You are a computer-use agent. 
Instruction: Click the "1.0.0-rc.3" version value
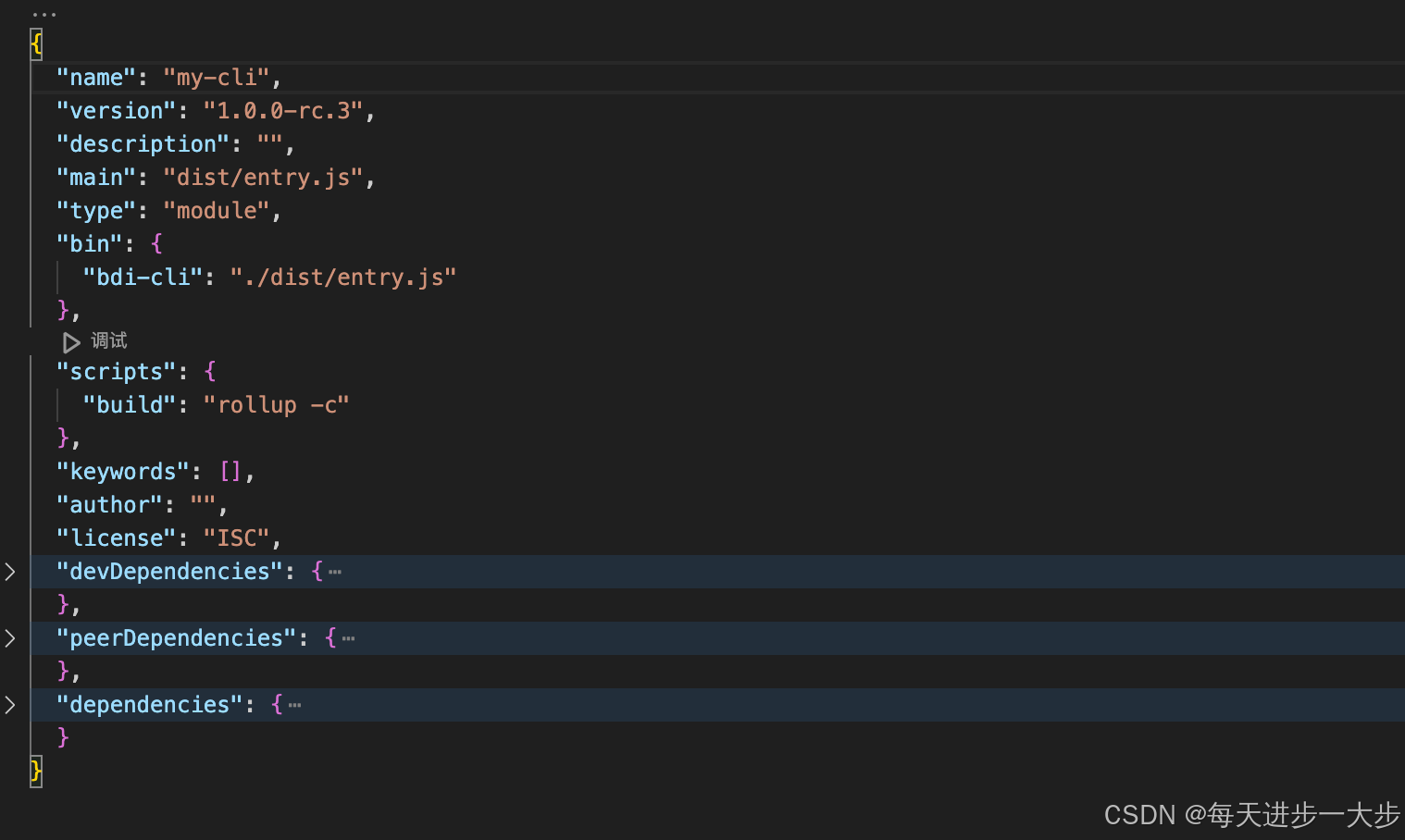[x=283, y=111]
